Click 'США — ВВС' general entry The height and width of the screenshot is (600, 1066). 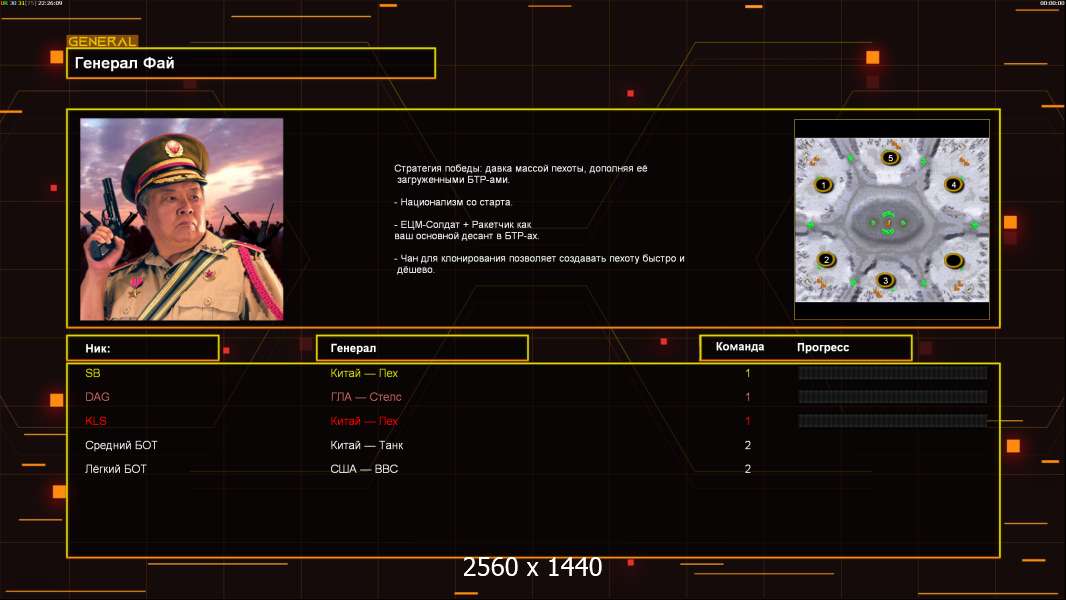point(364,469)
